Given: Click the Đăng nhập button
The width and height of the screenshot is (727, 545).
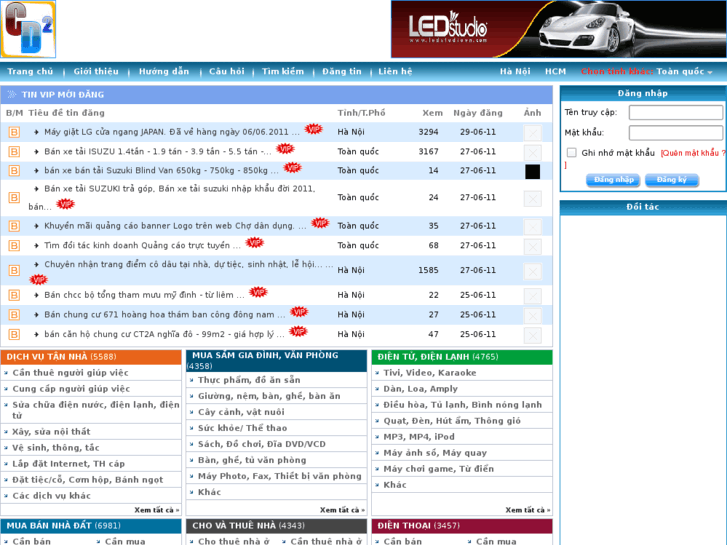Looking at the screenshot, I should coord(613,180).
